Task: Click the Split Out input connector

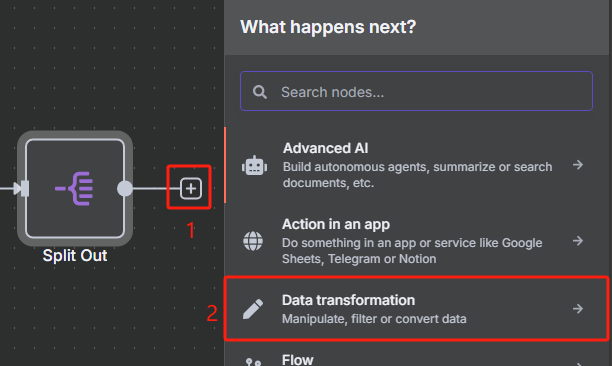Action: (22, 188)
